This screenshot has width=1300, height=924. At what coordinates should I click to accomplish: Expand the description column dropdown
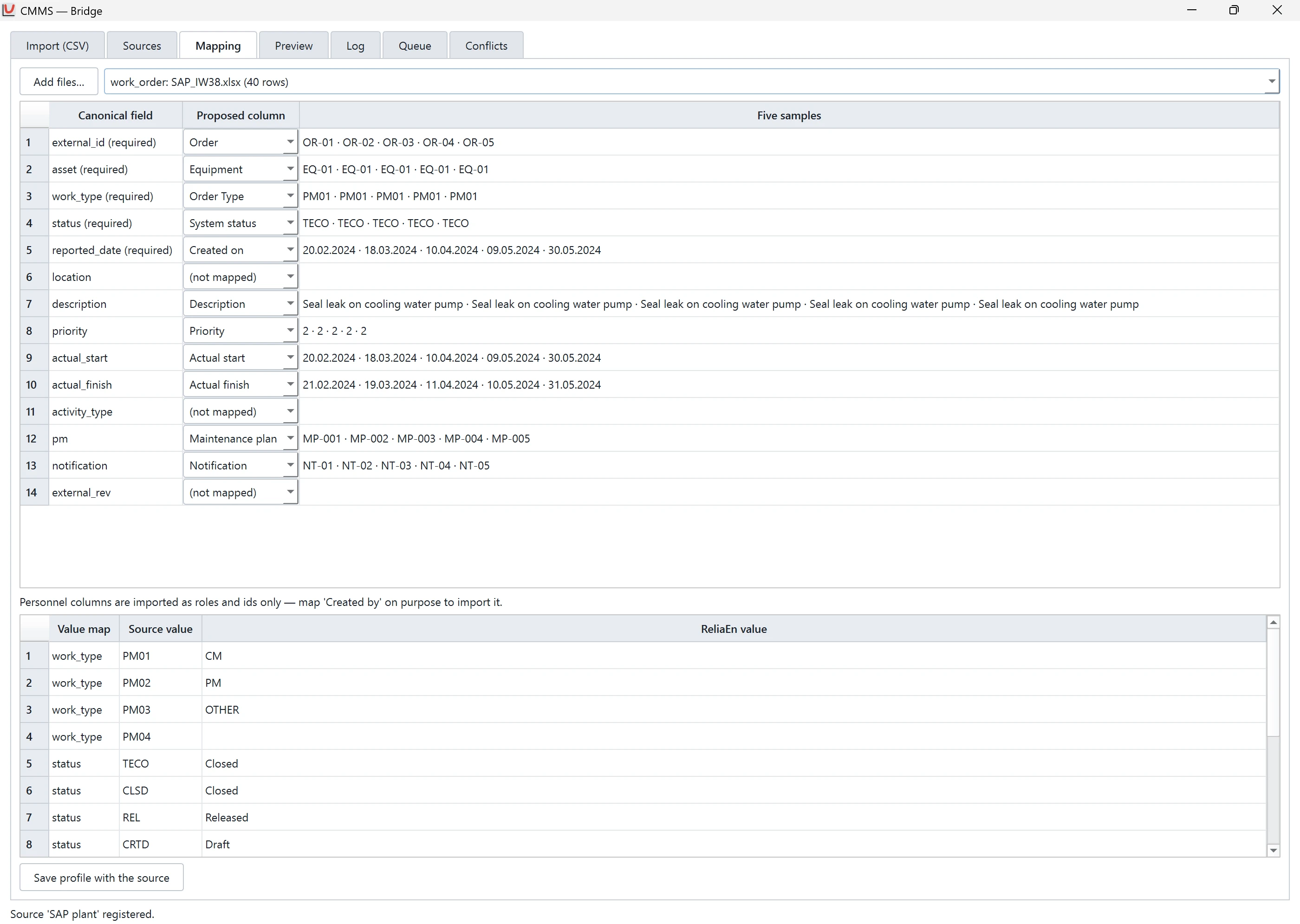[240, 304]
